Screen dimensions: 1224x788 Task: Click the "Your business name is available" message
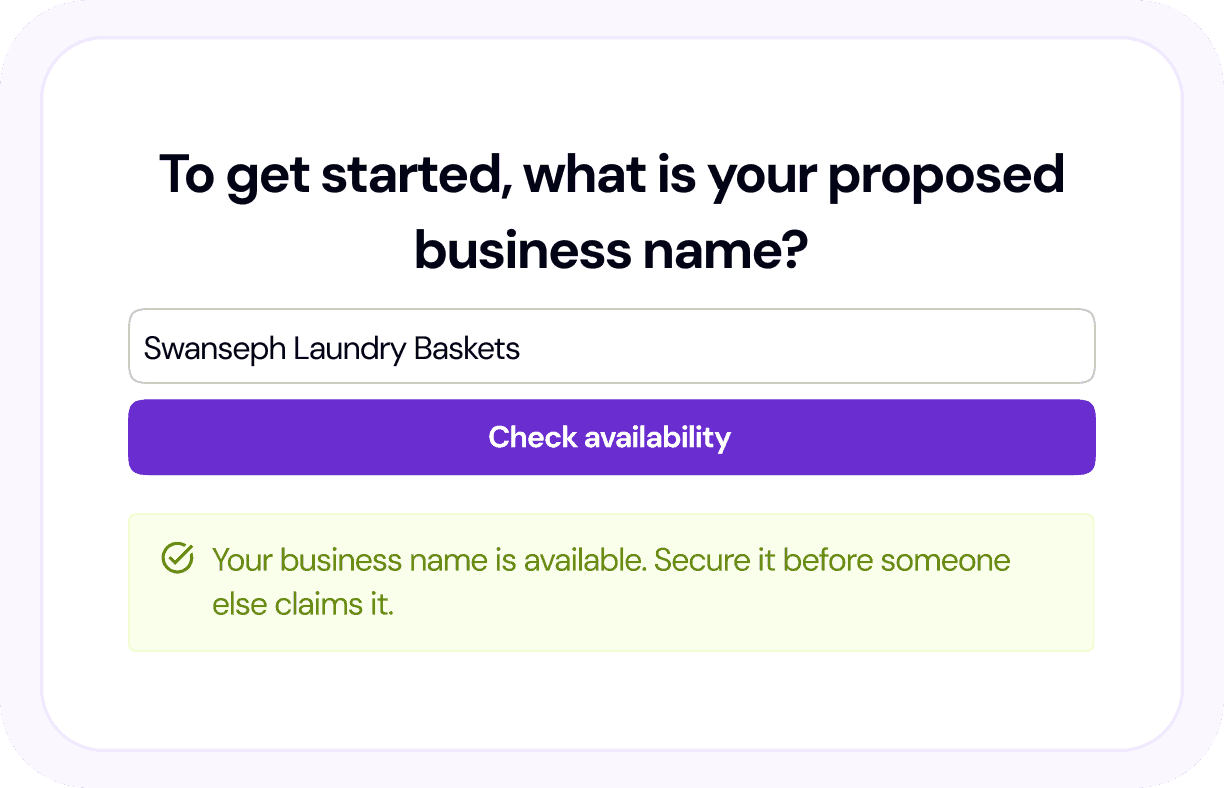click(x=430, y=560)
